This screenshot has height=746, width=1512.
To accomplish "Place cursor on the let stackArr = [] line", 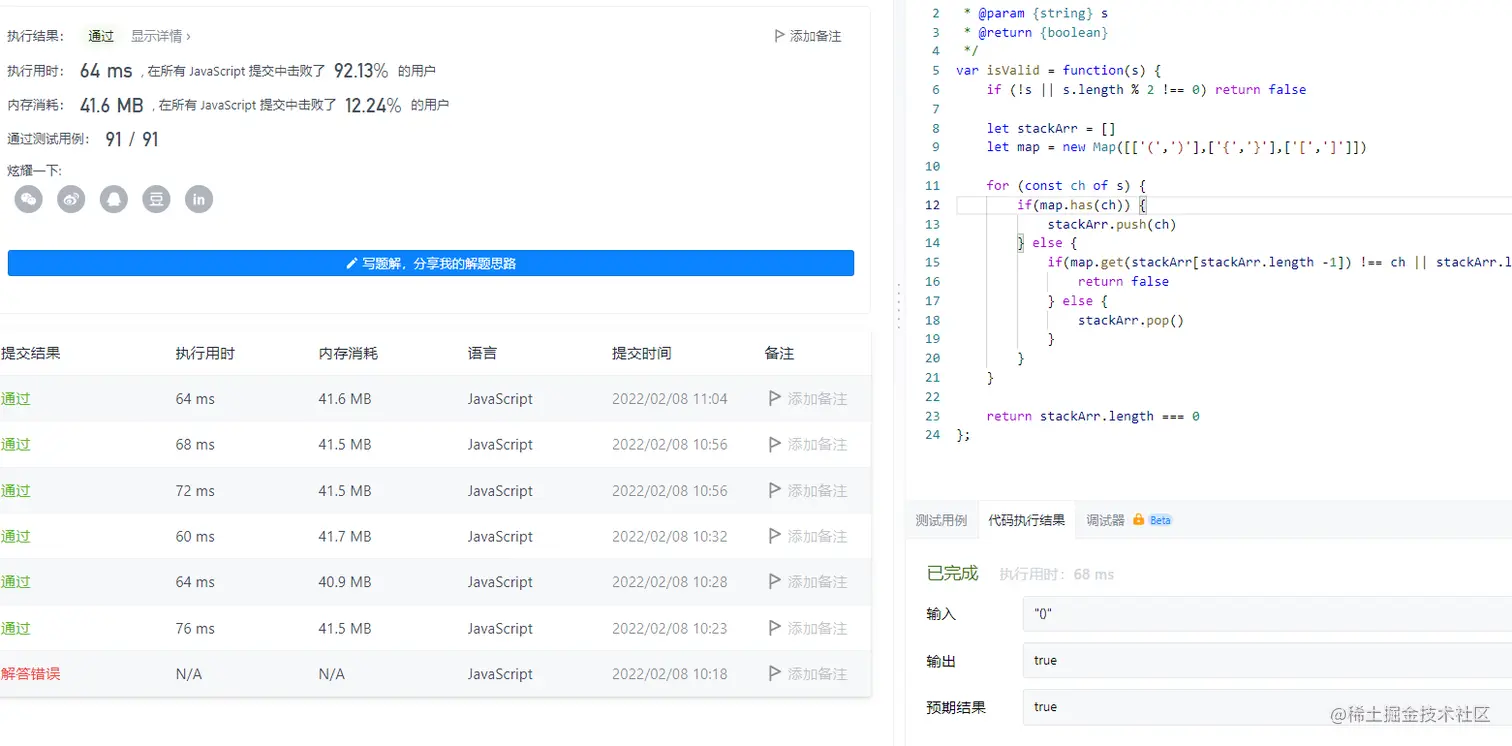I will point(1051,128).
